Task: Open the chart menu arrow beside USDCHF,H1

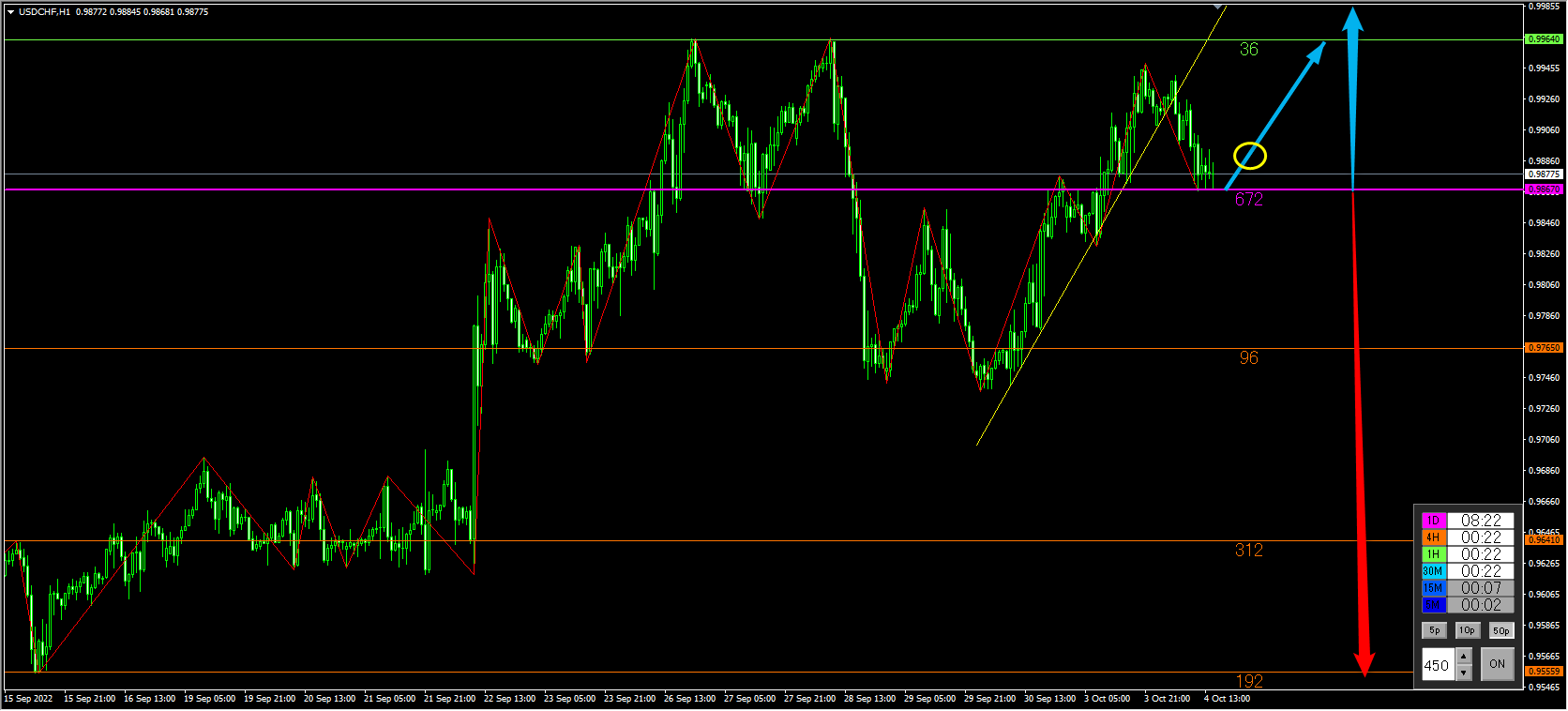Action: 10,12
